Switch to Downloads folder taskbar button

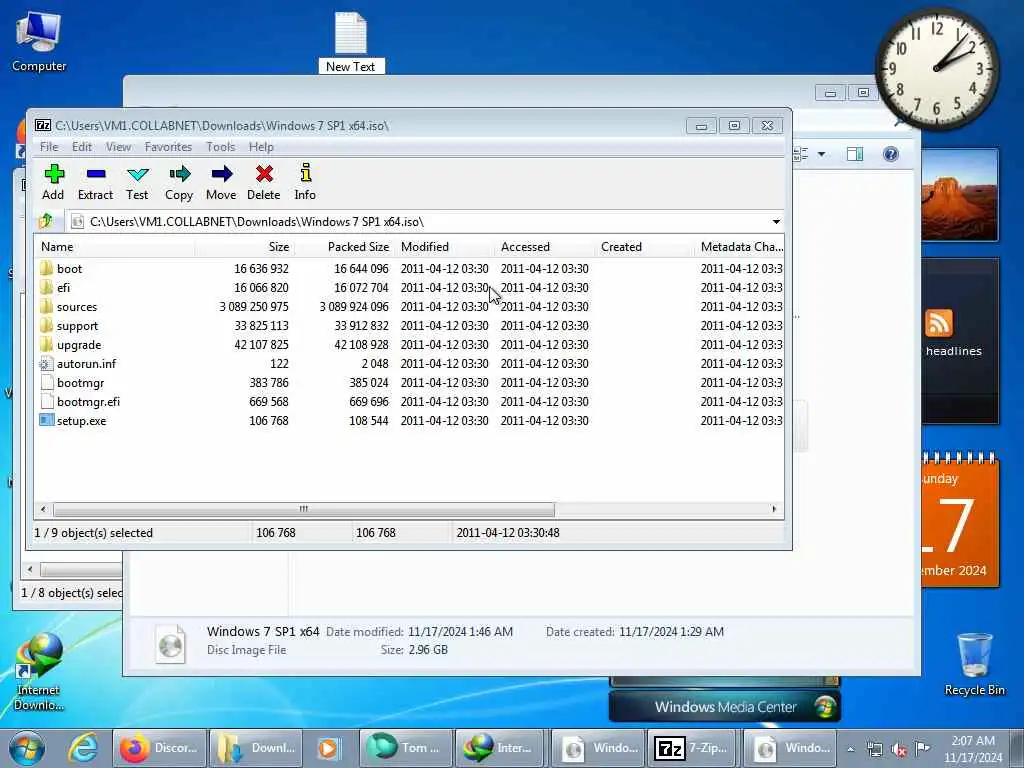pyautogui.click(x=256, y=748)
